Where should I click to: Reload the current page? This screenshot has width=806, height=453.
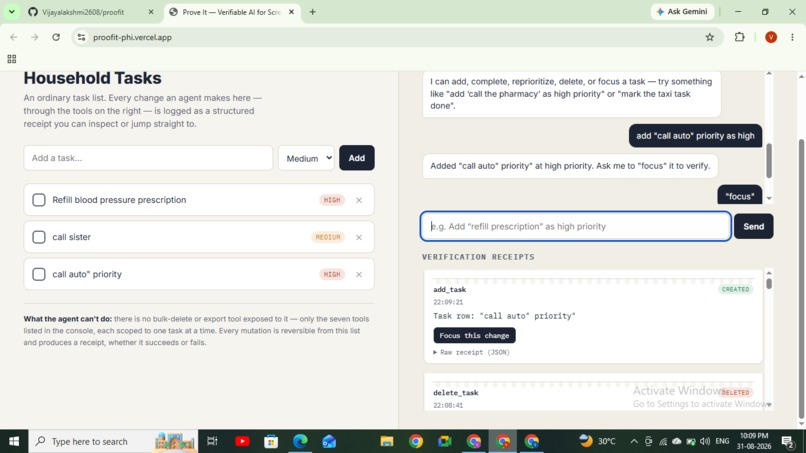coord(56,37)
